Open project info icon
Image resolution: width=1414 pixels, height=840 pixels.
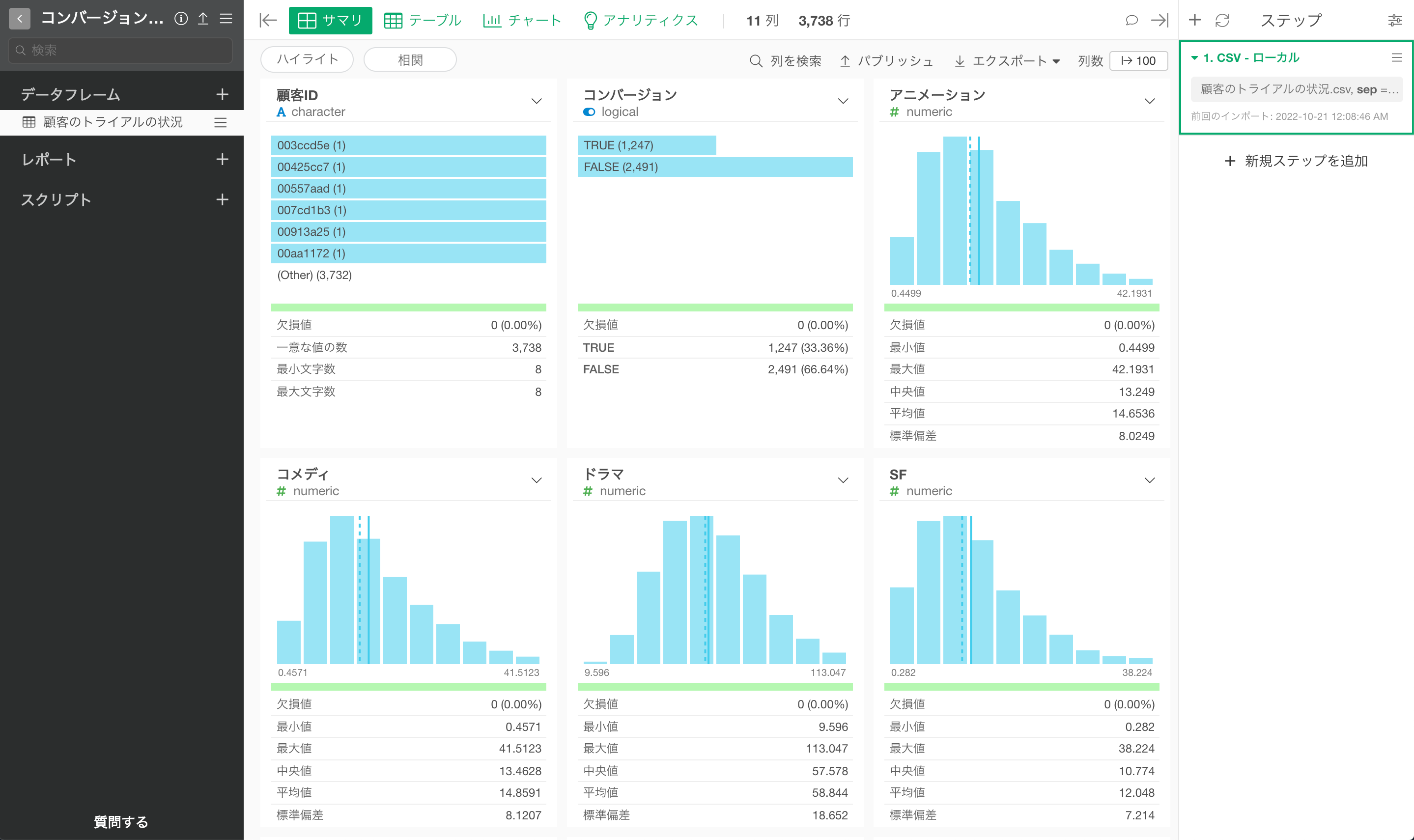[181, 19]
